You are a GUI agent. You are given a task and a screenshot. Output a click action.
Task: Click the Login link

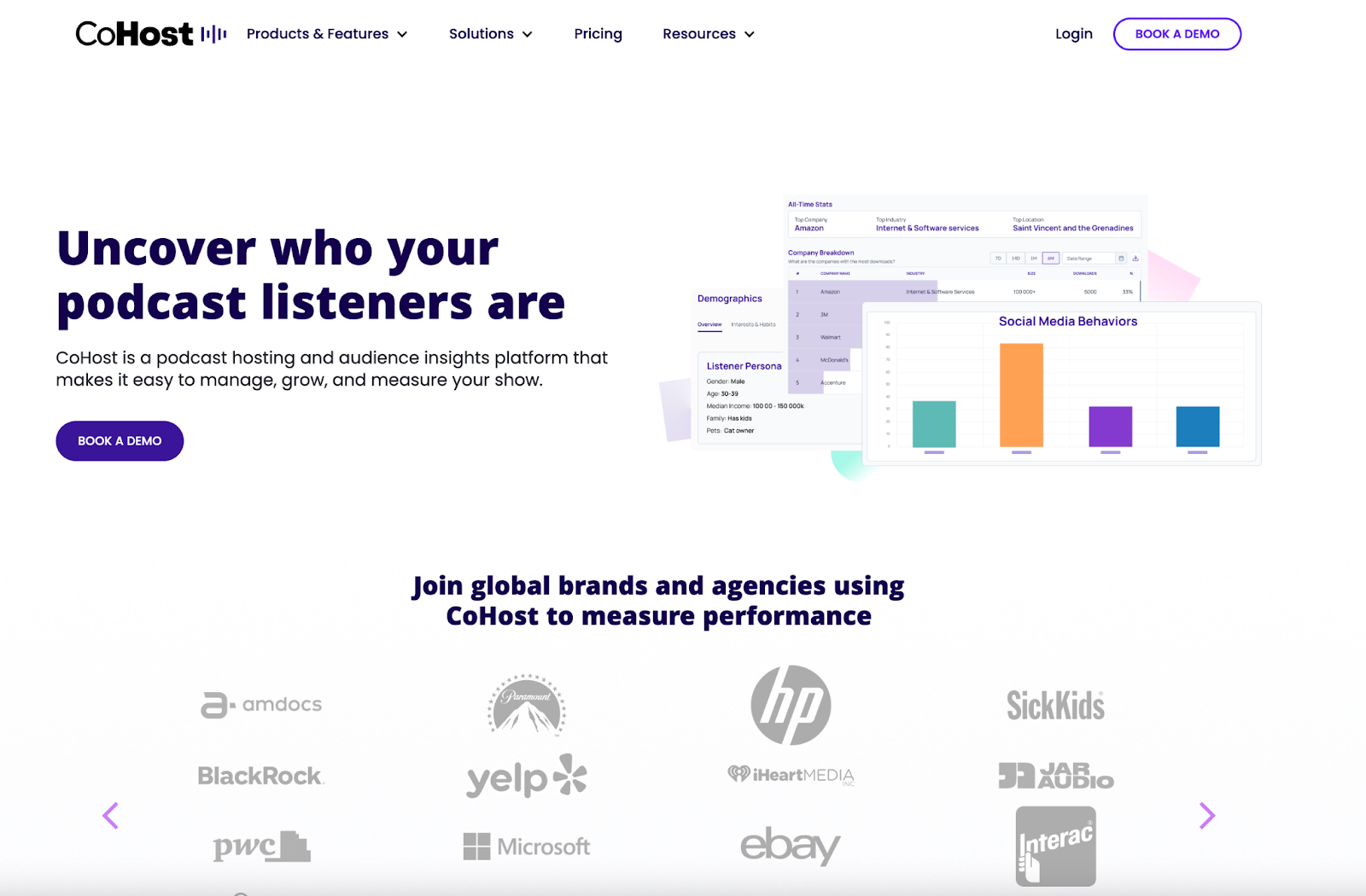(x=1073, y=34)
